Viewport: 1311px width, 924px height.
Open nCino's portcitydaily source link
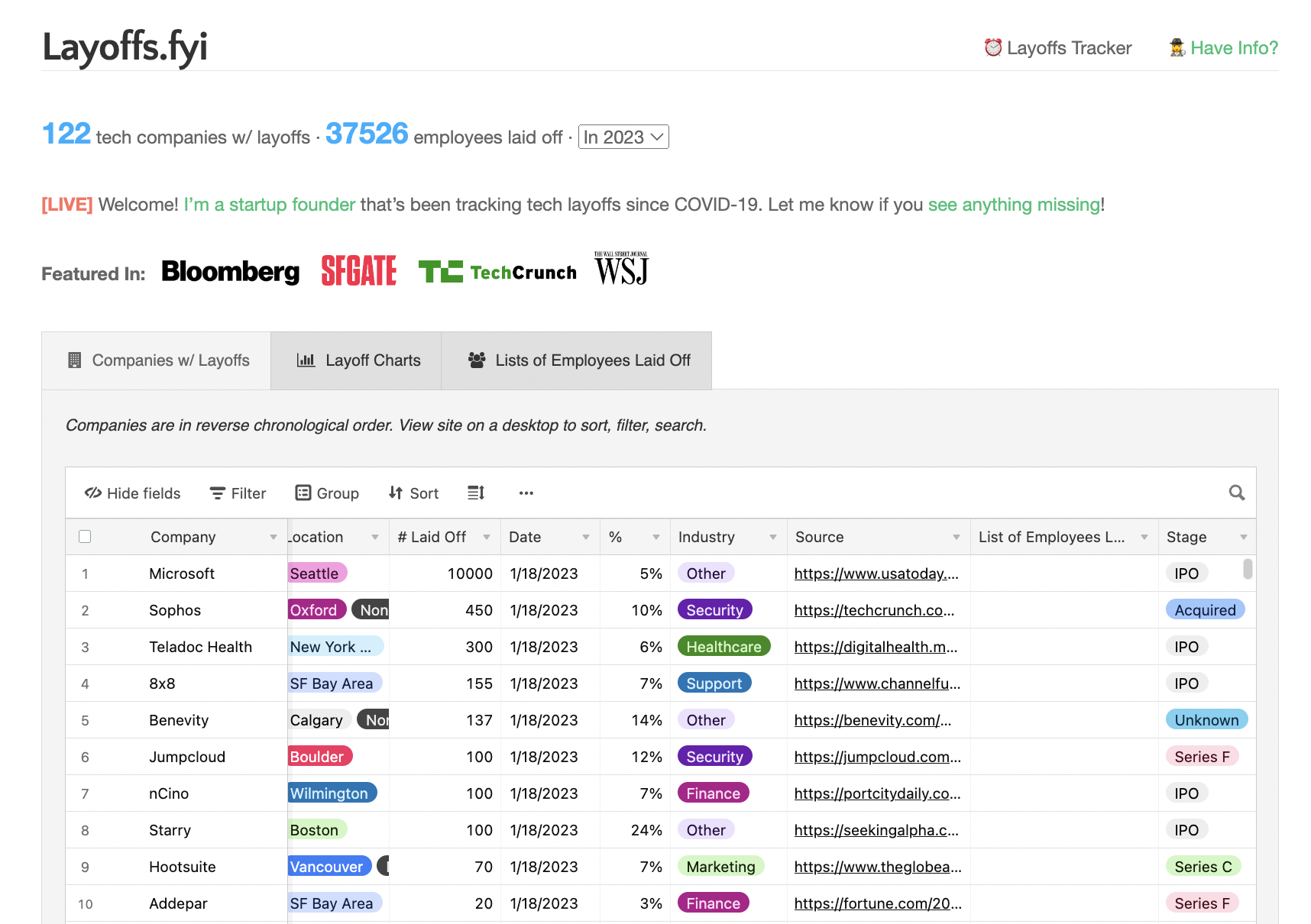[877, 793]
